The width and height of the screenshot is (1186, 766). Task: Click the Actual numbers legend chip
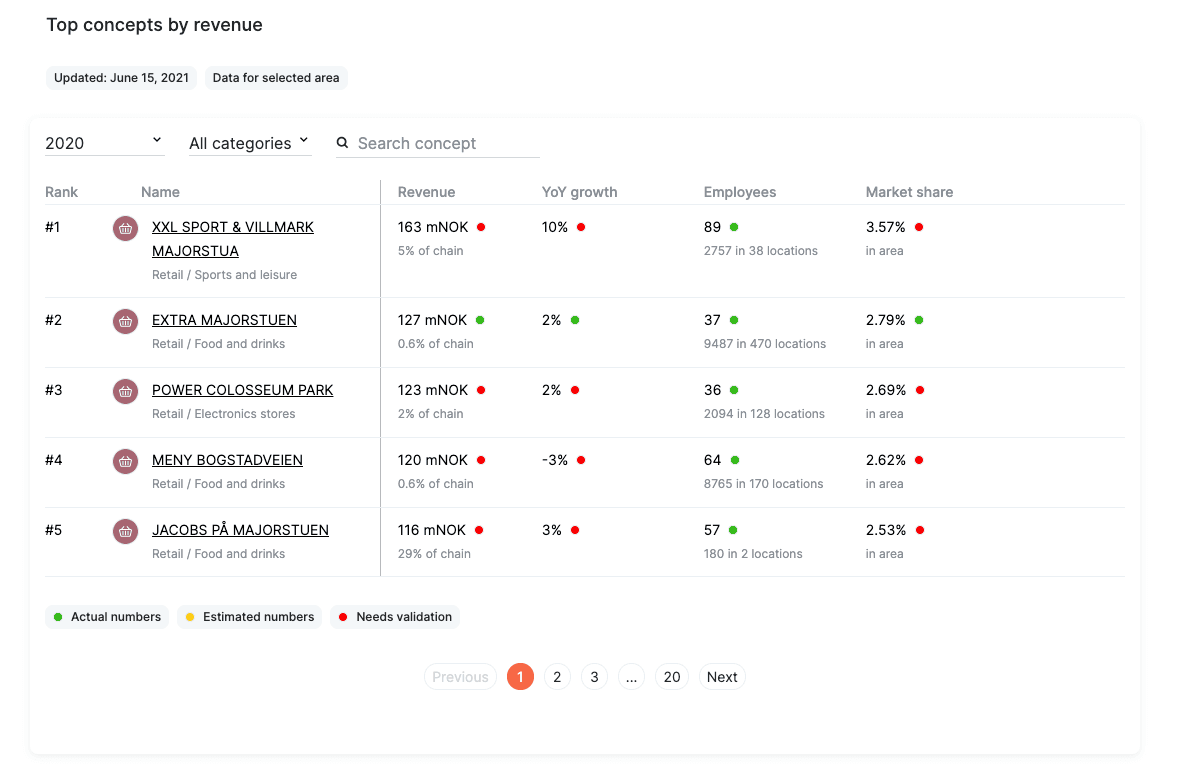tap(107, 617)
